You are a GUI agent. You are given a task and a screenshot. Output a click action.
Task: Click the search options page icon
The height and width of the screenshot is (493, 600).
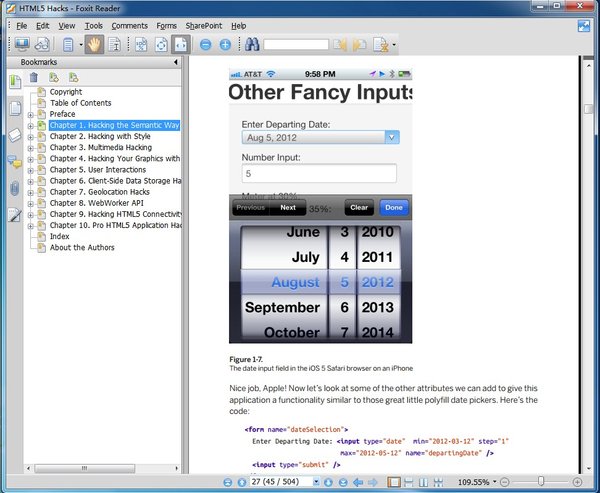tap(381, 45)
